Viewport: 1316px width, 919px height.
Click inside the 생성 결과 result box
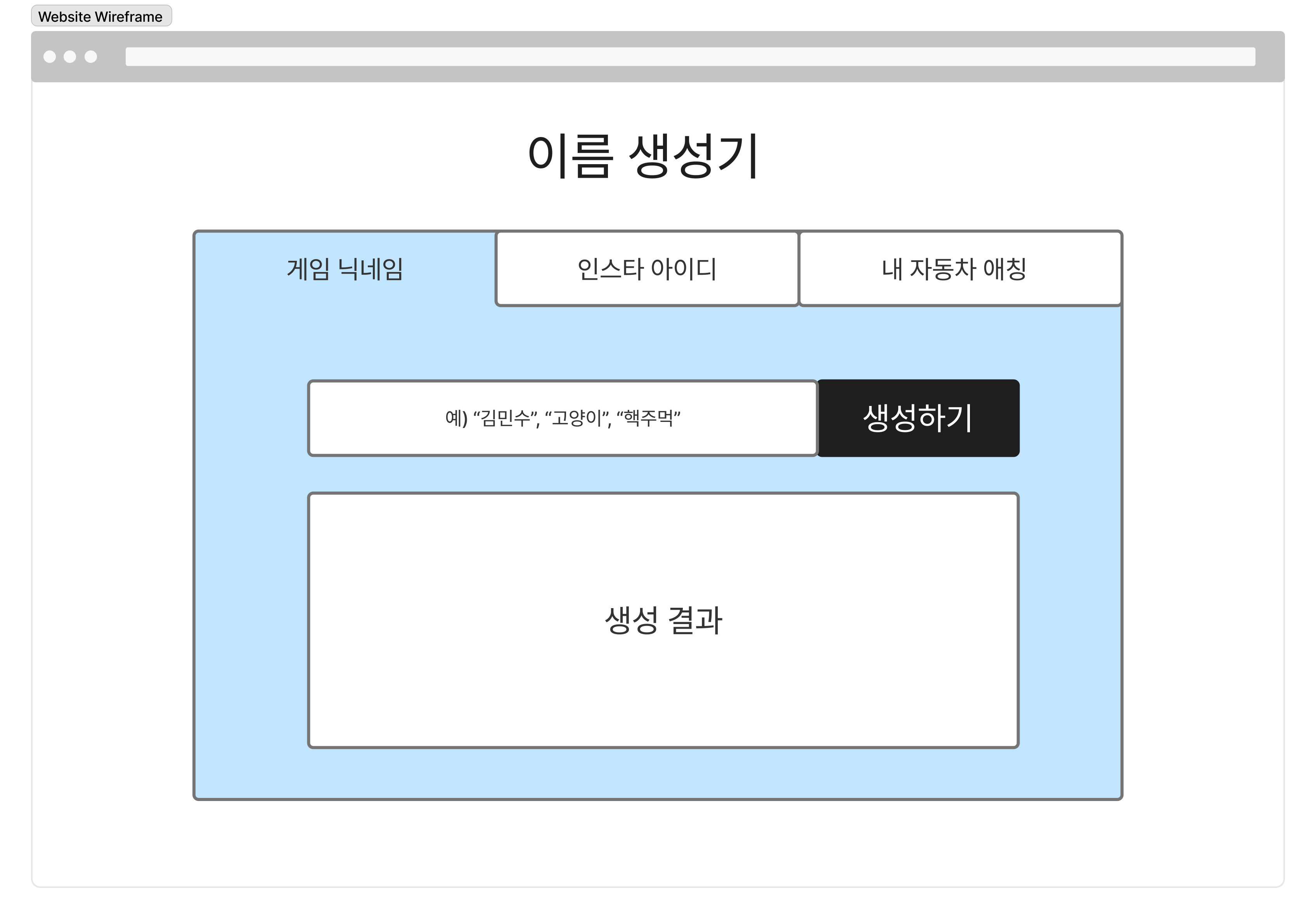pyautogui.click(x=663, y=688)
